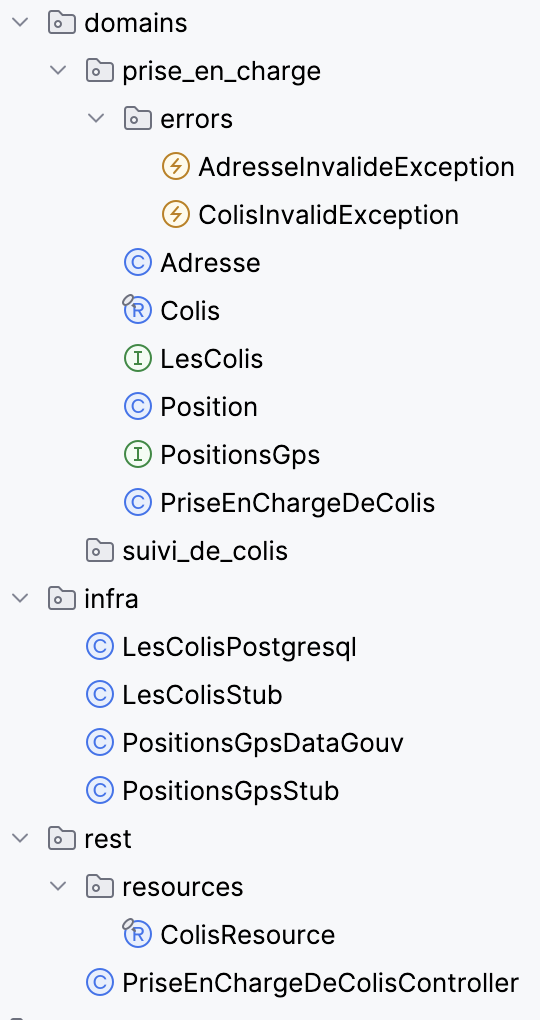Select the Adresse class
540x1020 pixels.
210,263
